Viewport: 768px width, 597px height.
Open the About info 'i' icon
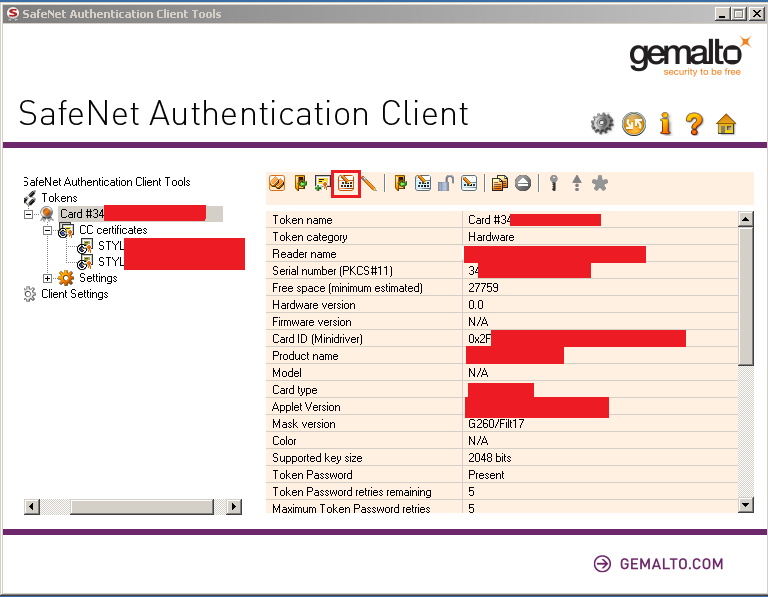pos(664,123)
